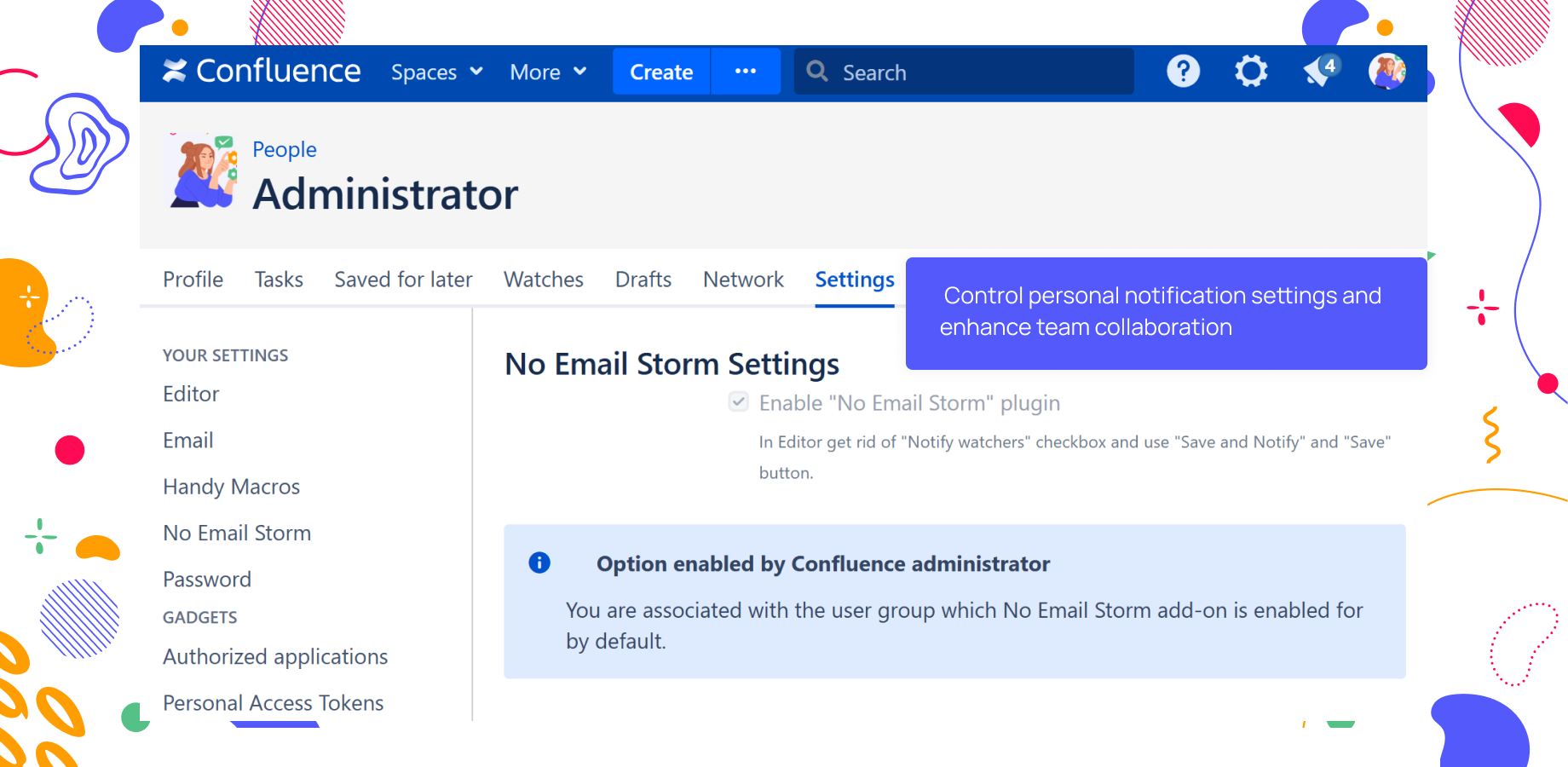Switch to the Drafts tab
Image resolution: width=1568 pixels, height=767 pixels.
643,280
